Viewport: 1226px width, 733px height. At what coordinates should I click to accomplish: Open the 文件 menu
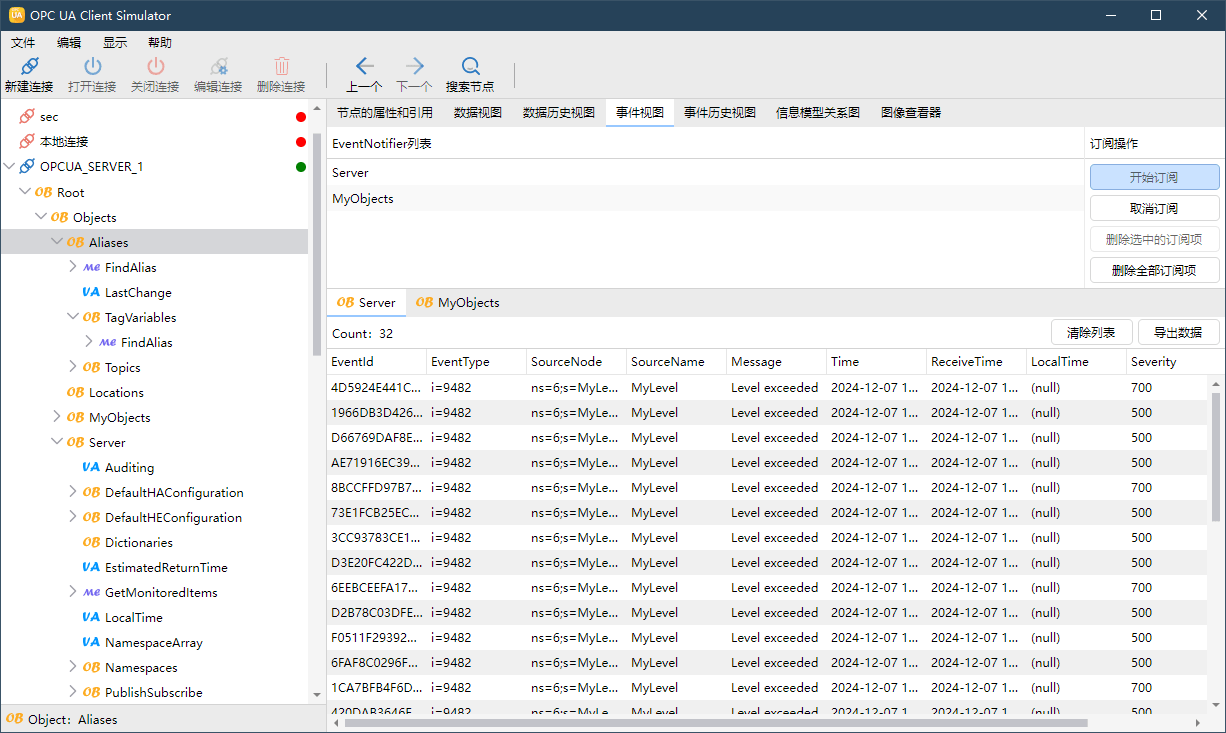tap(23, 43)
